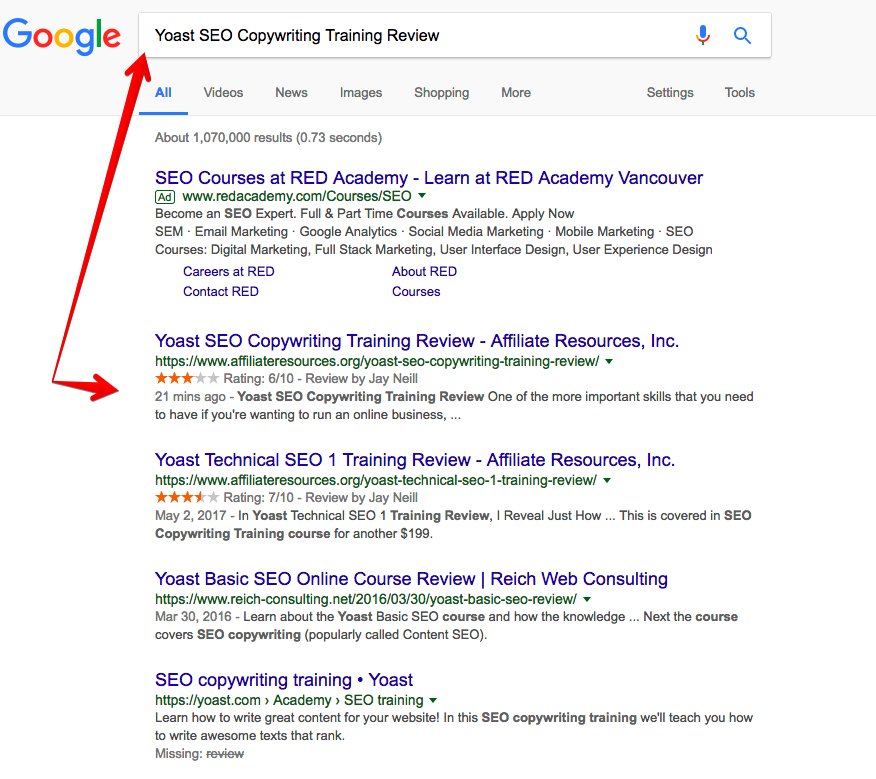The width and height of the screenshot is (876, 779).
Task: Expand arrow beside yoast.com Academy breadcrumb
Action: 433,700
